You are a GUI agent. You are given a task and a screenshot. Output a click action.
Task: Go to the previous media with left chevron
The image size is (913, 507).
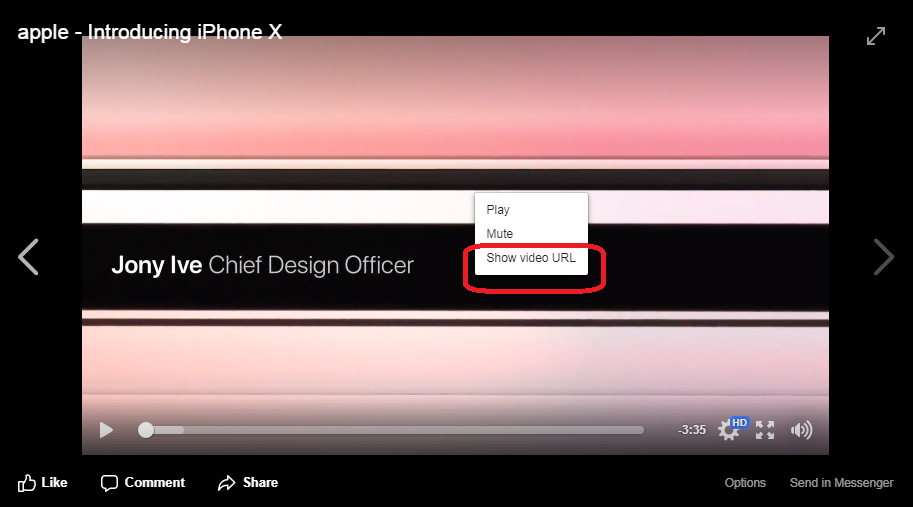tap(28, 257)
